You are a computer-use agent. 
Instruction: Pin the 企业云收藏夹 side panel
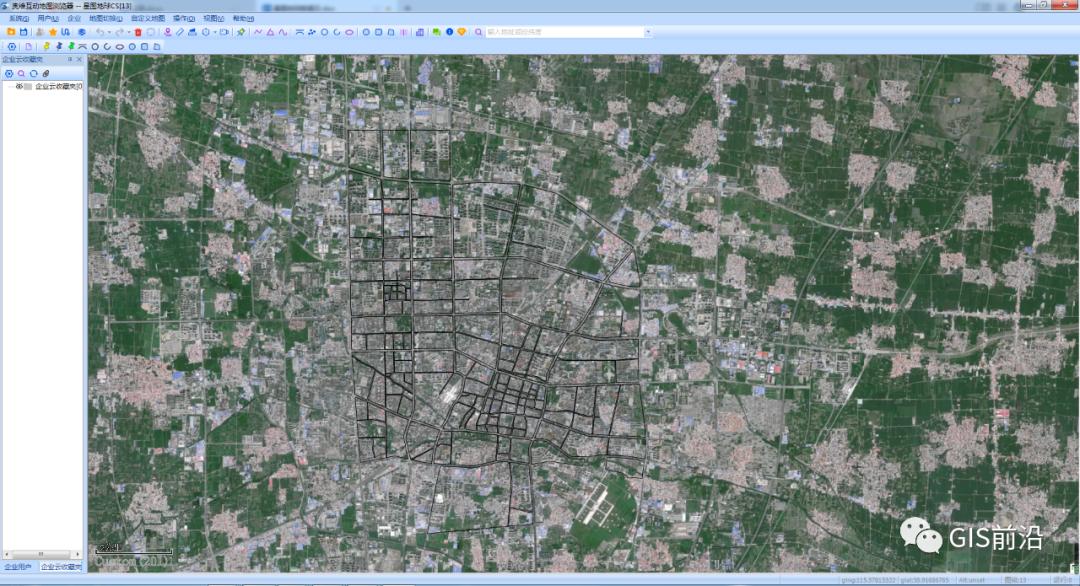coord(69,60)
